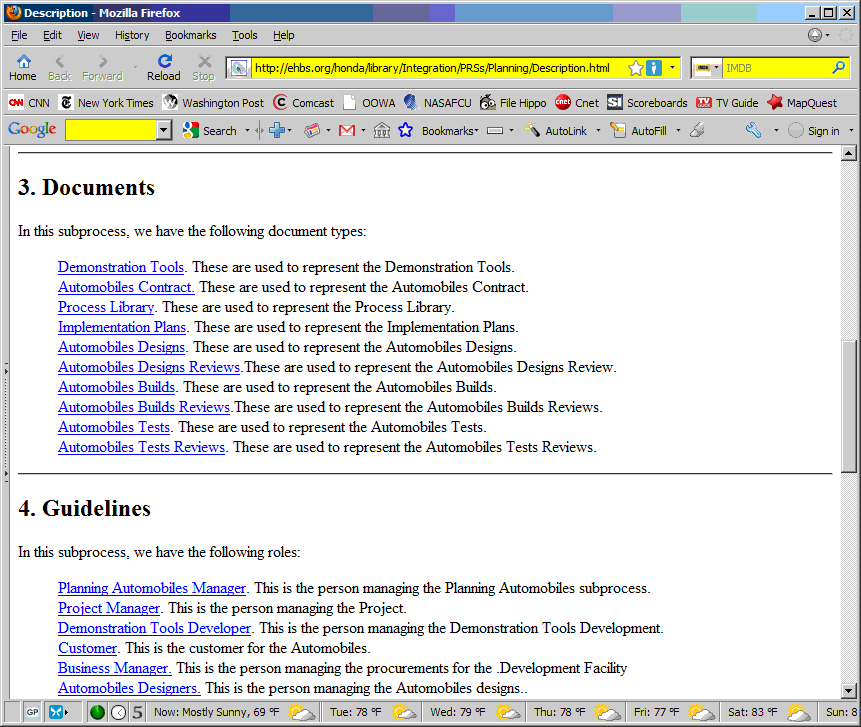
Task: Expand the Sign in dropdown arrow
Action: tap(851, 131)
